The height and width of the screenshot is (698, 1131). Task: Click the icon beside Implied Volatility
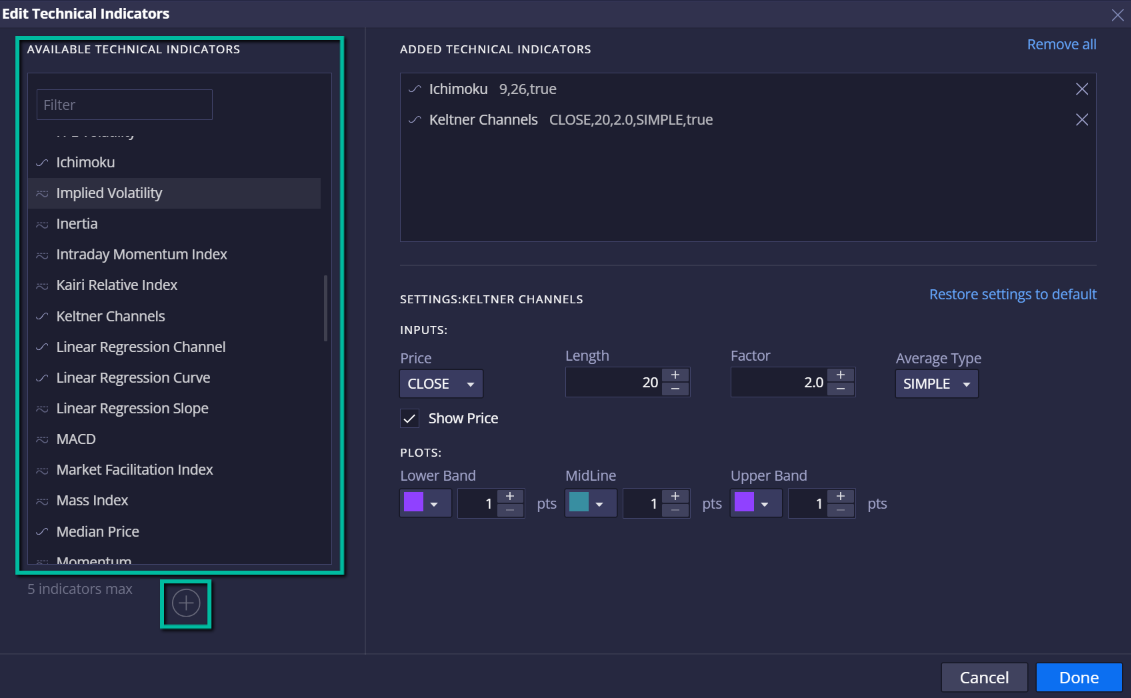point(43,193)
